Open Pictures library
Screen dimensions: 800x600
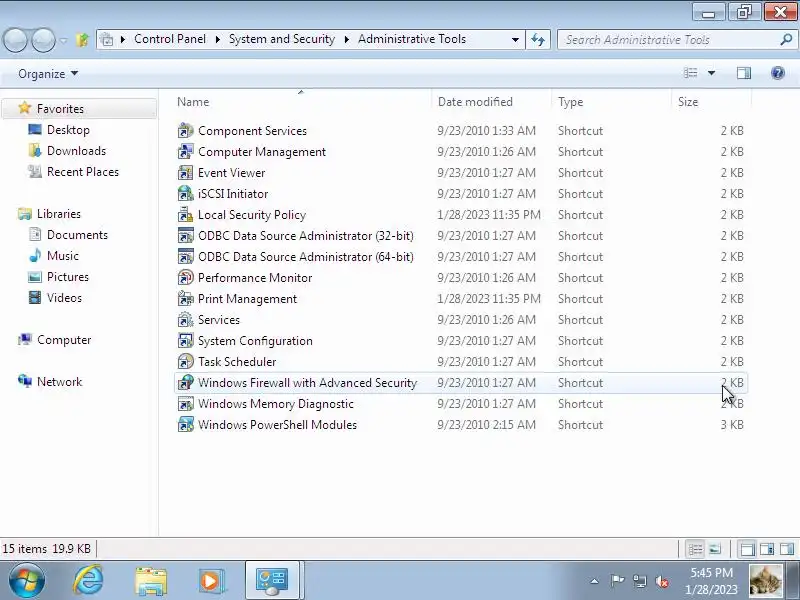point(67,277)
